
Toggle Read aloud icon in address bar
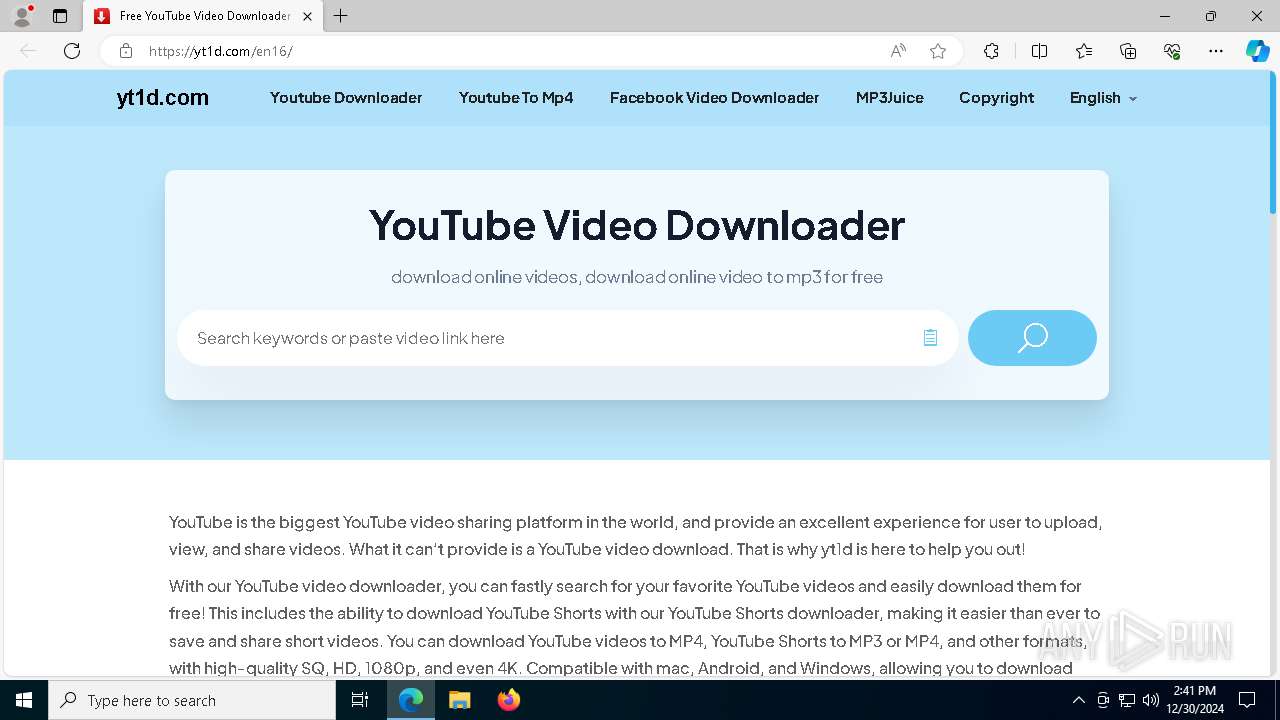point(898,51)
